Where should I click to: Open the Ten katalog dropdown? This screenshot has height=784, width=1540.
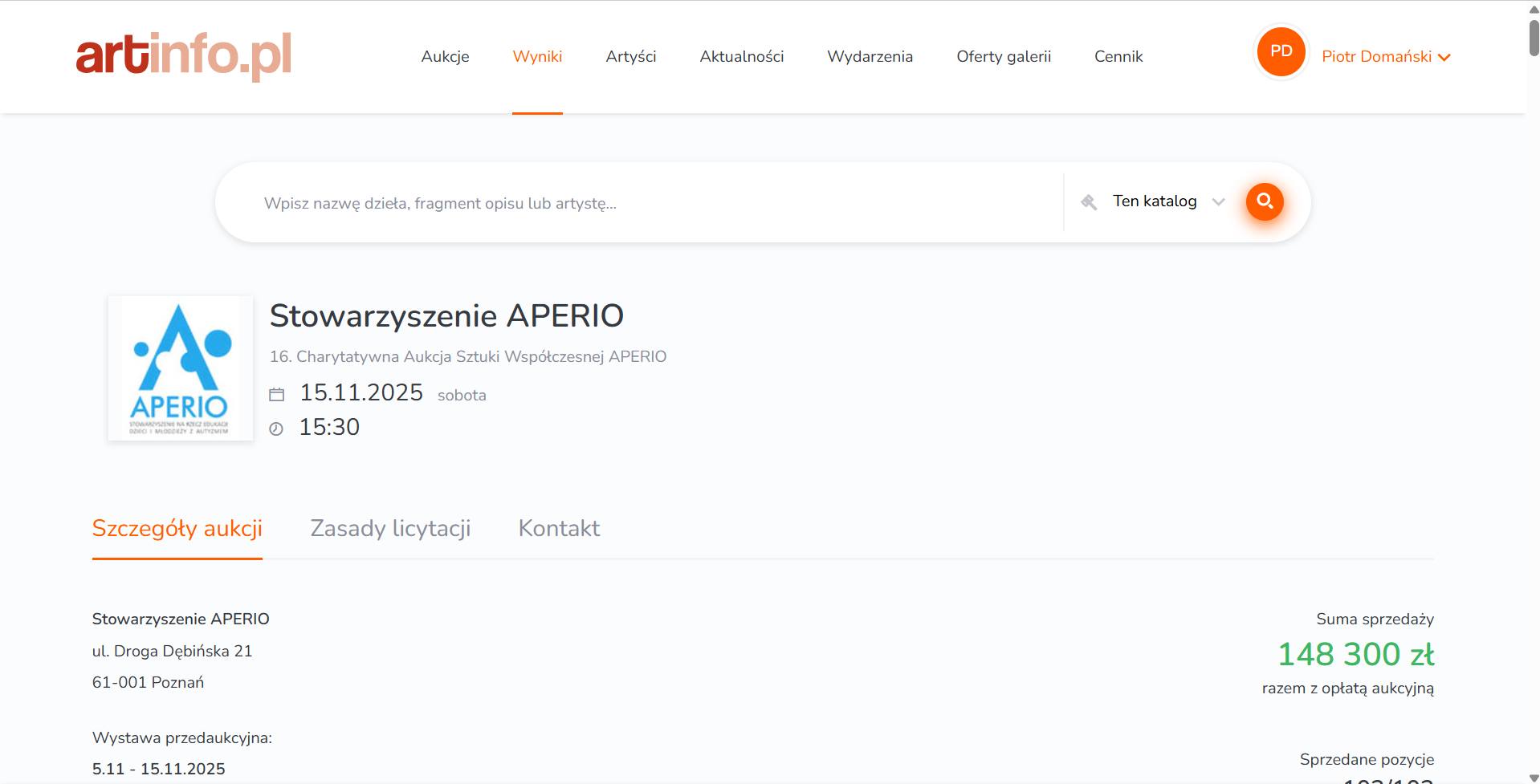point(1154,201)
